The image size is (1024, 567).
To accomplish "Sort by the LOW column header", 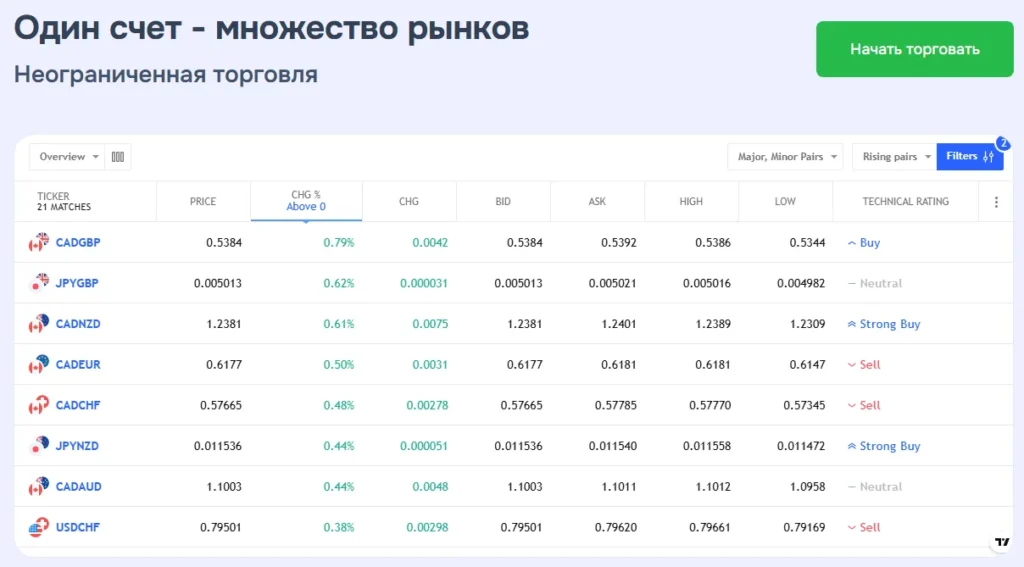I will click(785, 201).
